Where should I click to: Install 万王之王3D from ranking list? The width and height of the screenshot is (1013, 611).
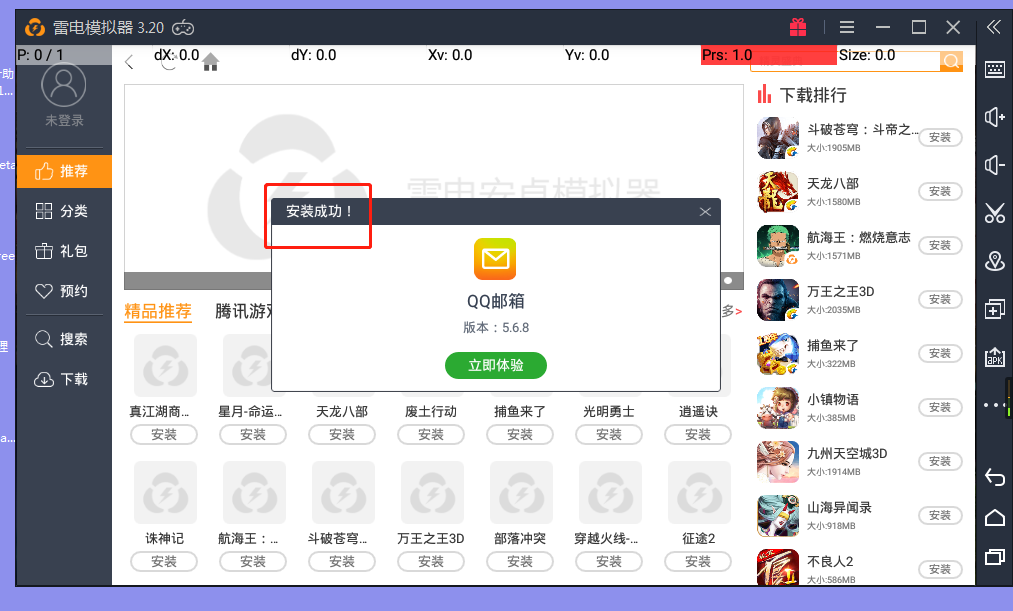pos(940,300)
